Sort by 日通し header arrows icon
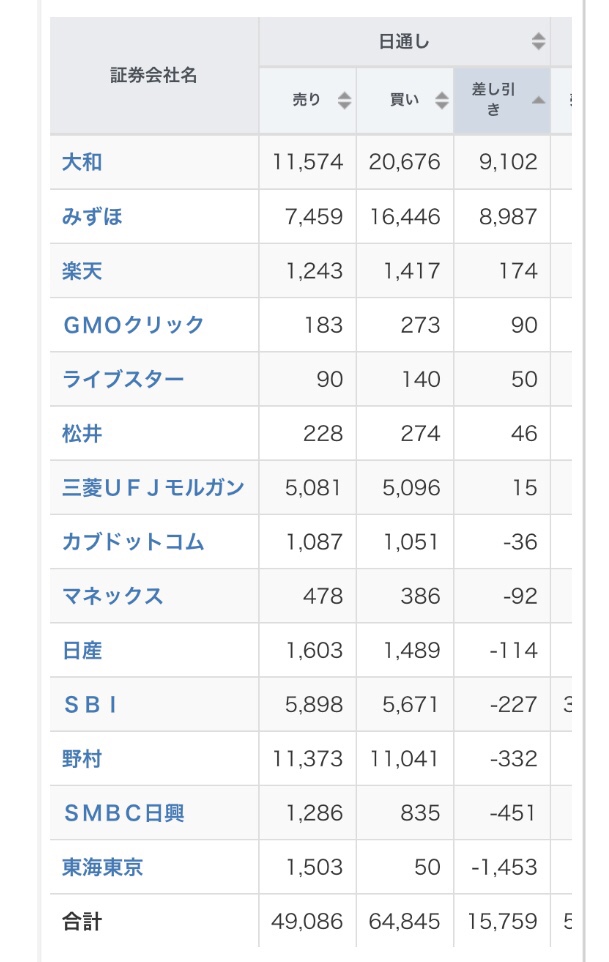The height and width of the screenshot is (962, 609). pyautogui.click(x=538, y=41)
